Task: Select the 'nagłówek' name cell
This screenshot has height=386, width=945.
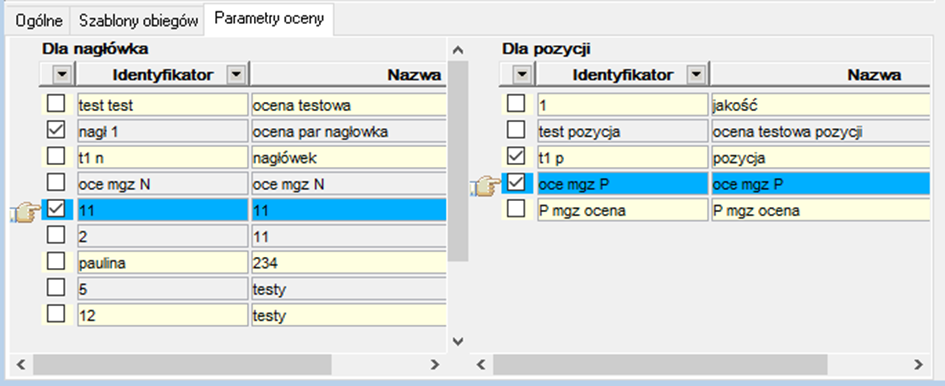Action: pos(348,157)
